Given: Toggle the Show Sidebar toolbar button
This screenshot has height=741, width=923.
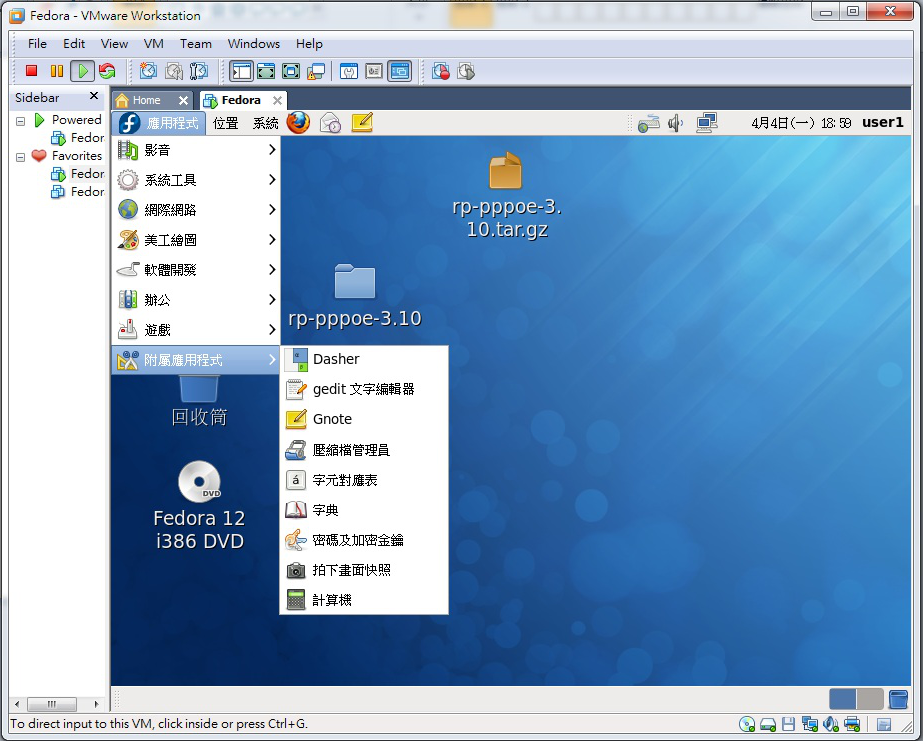Looking at the screenshot, I should click(241, 71).
